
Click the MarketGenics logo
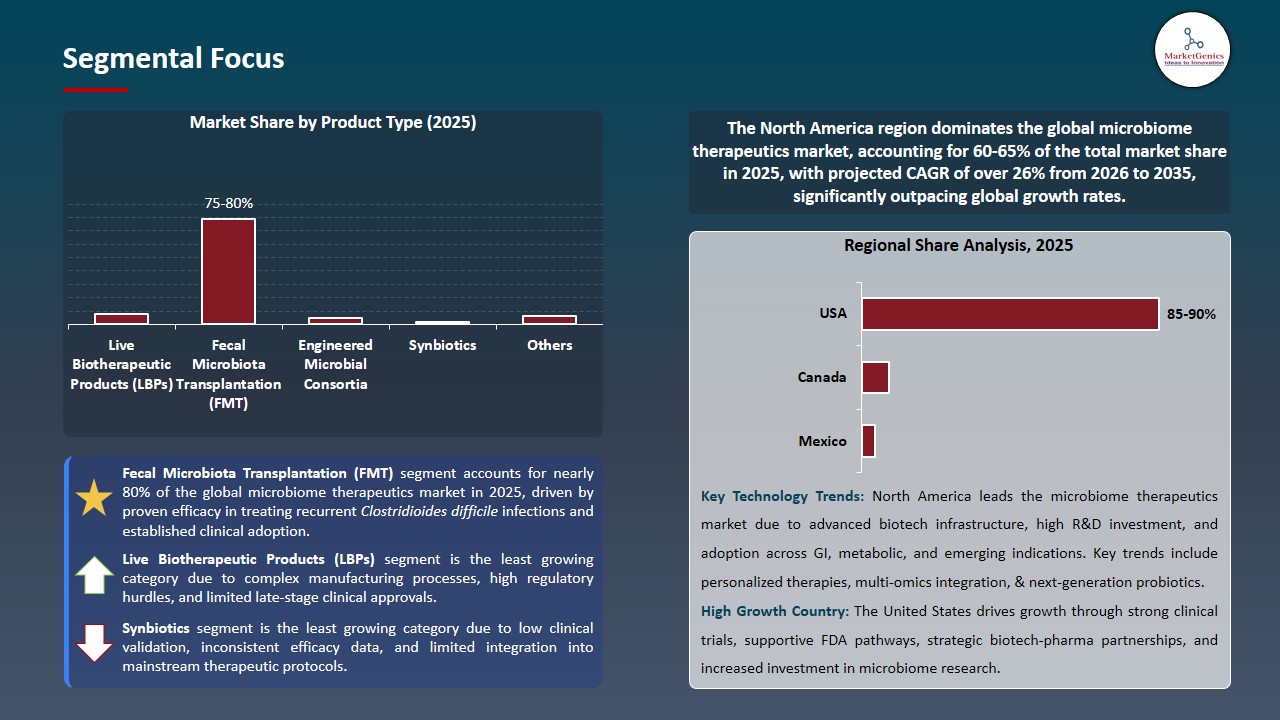(1192, 50)
